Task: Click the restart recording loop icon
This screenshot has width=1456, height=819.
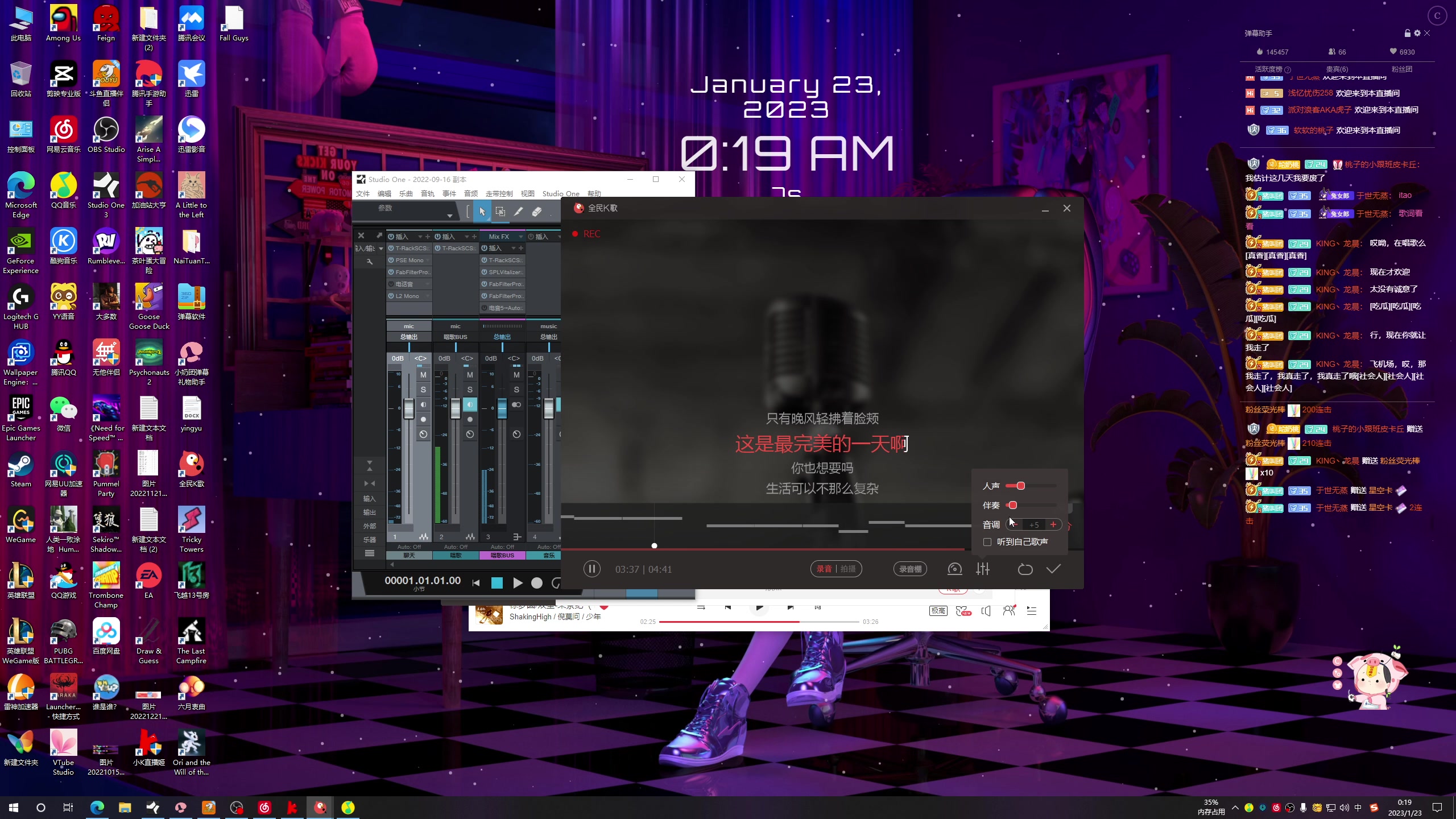Action: (1025, 569)
